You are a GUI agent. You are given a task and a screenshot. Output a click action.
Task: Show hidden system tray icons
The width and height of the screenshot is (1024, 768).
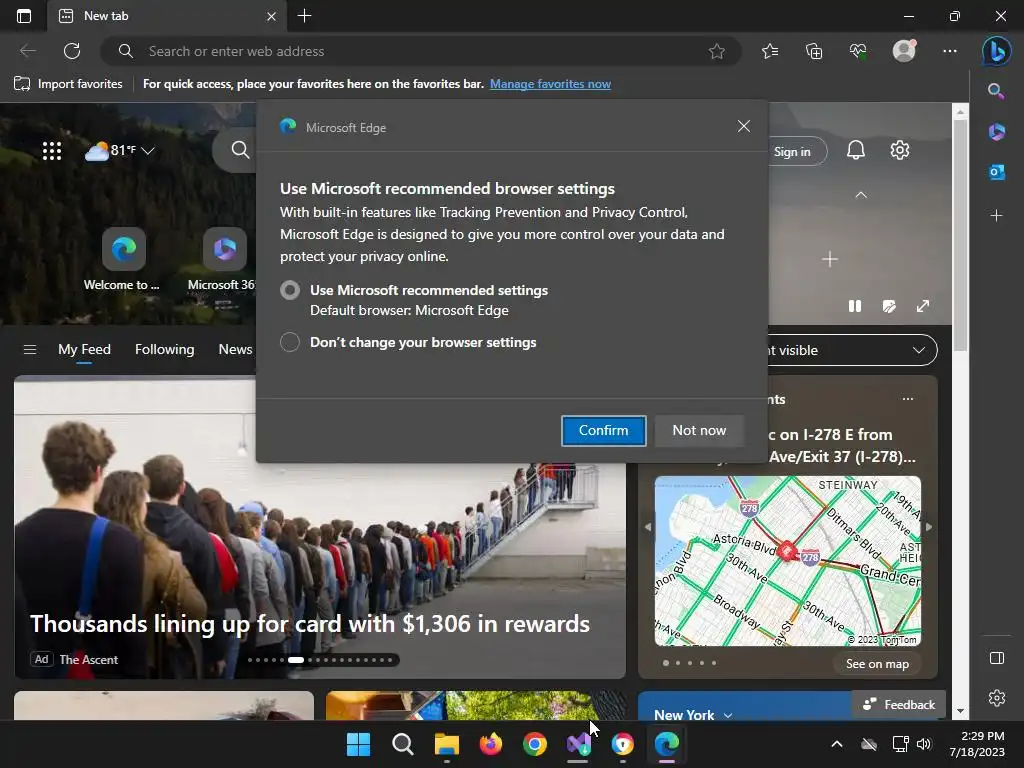coord(837,744)
